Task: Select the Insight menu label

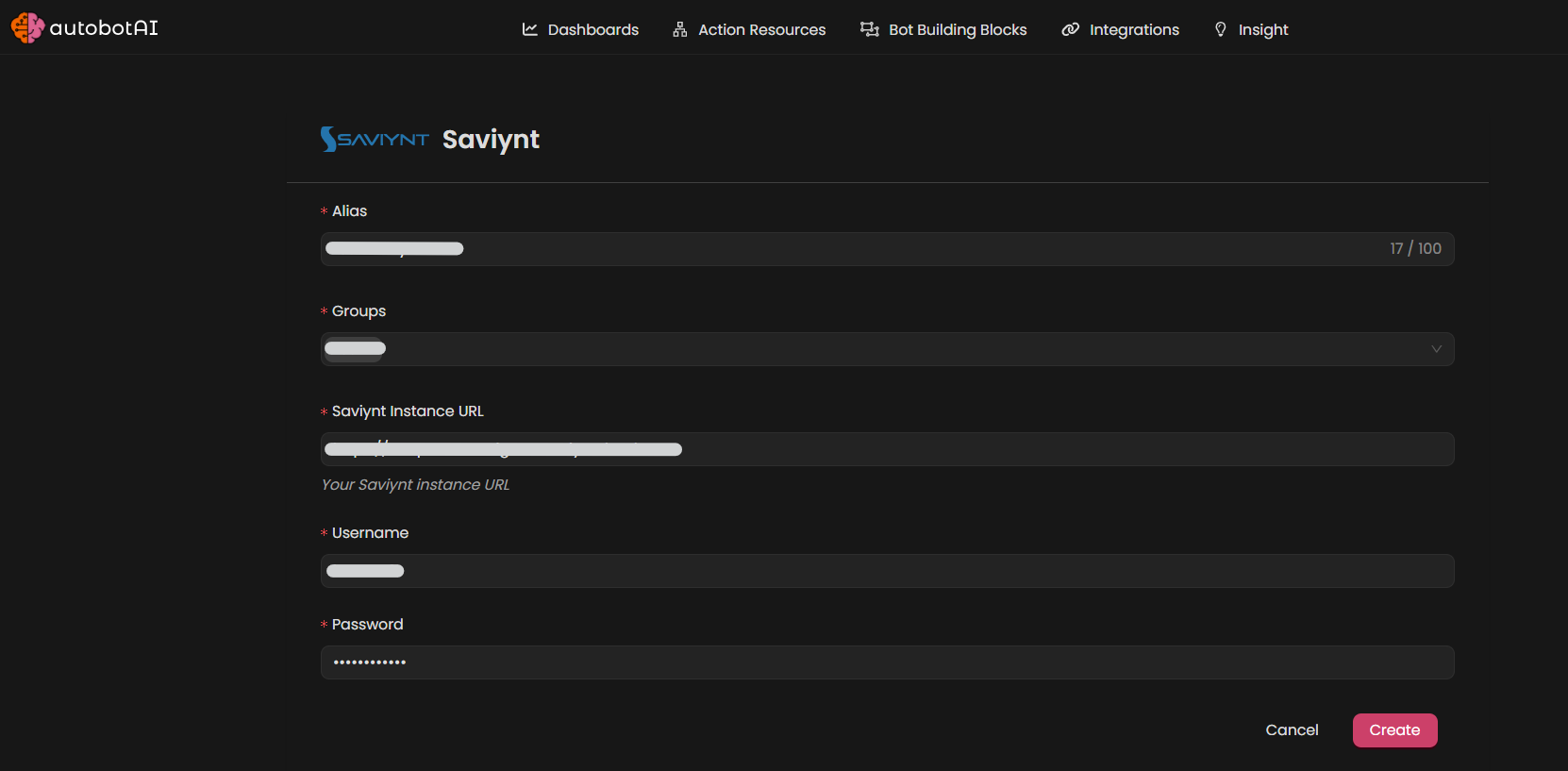Action: 1262,29
